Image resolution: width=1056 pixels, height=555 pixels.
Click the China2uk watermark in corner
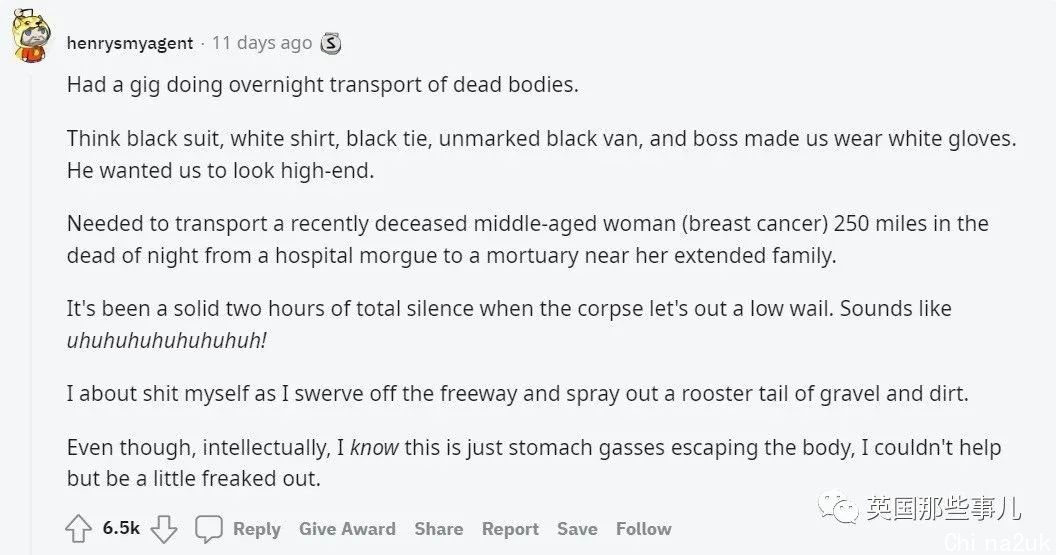(x=998, y=542)
